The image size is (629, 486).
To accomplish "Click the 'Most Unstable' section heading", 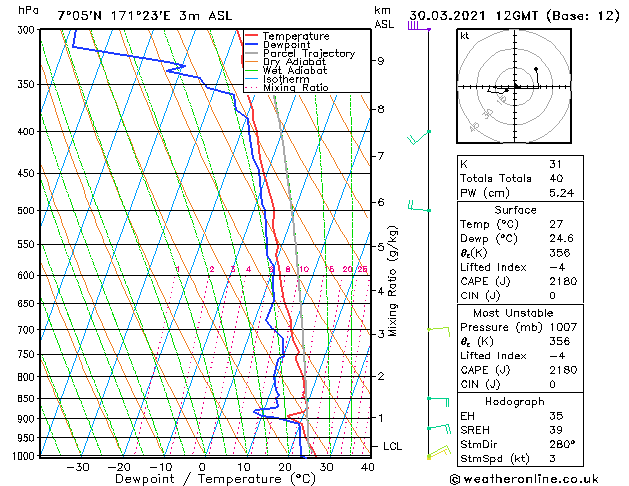I will [x=513, y=313].
